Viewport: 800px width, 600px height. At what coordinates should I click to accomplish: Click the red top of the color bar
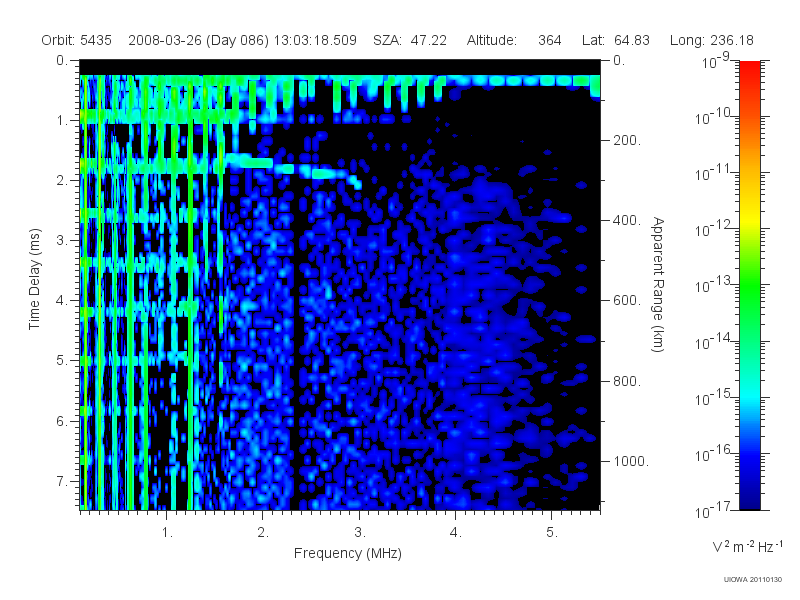tap(750, 69)
